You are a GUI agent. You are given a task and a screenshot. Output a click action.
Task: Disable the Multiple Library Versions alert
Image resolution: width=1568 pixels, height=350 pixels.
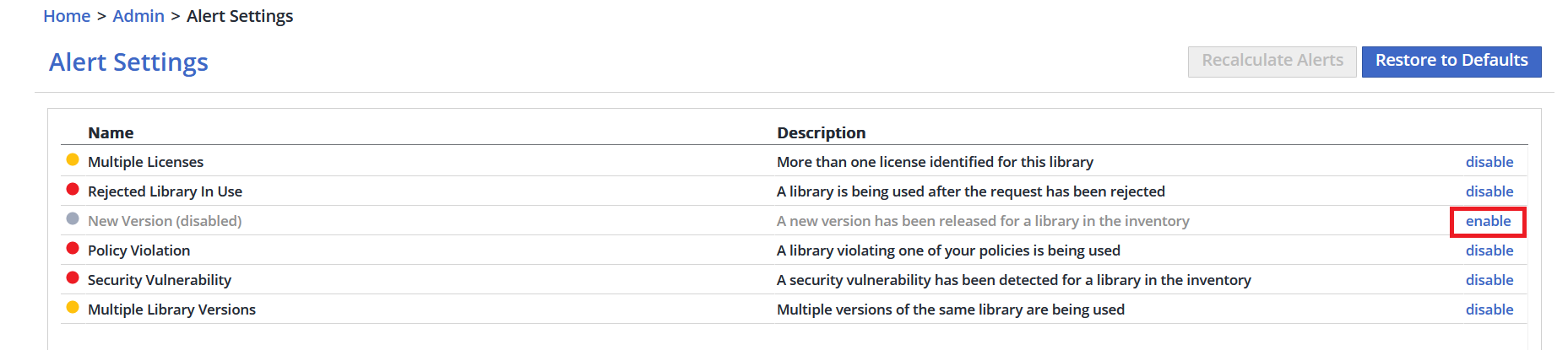point(1489,310)
